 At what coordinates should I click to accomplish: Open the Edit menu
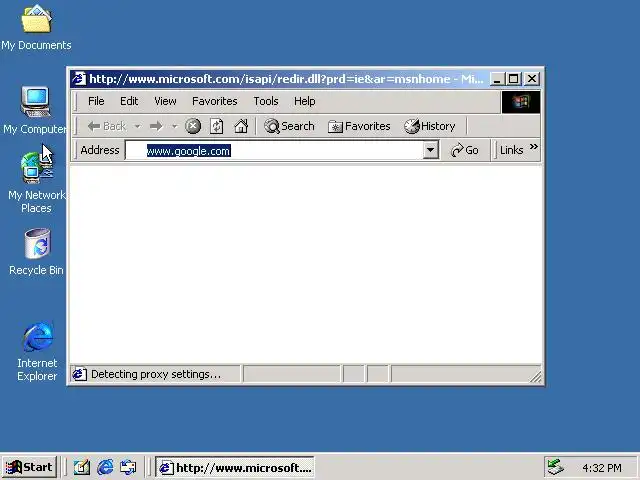[x=129, y=101]
